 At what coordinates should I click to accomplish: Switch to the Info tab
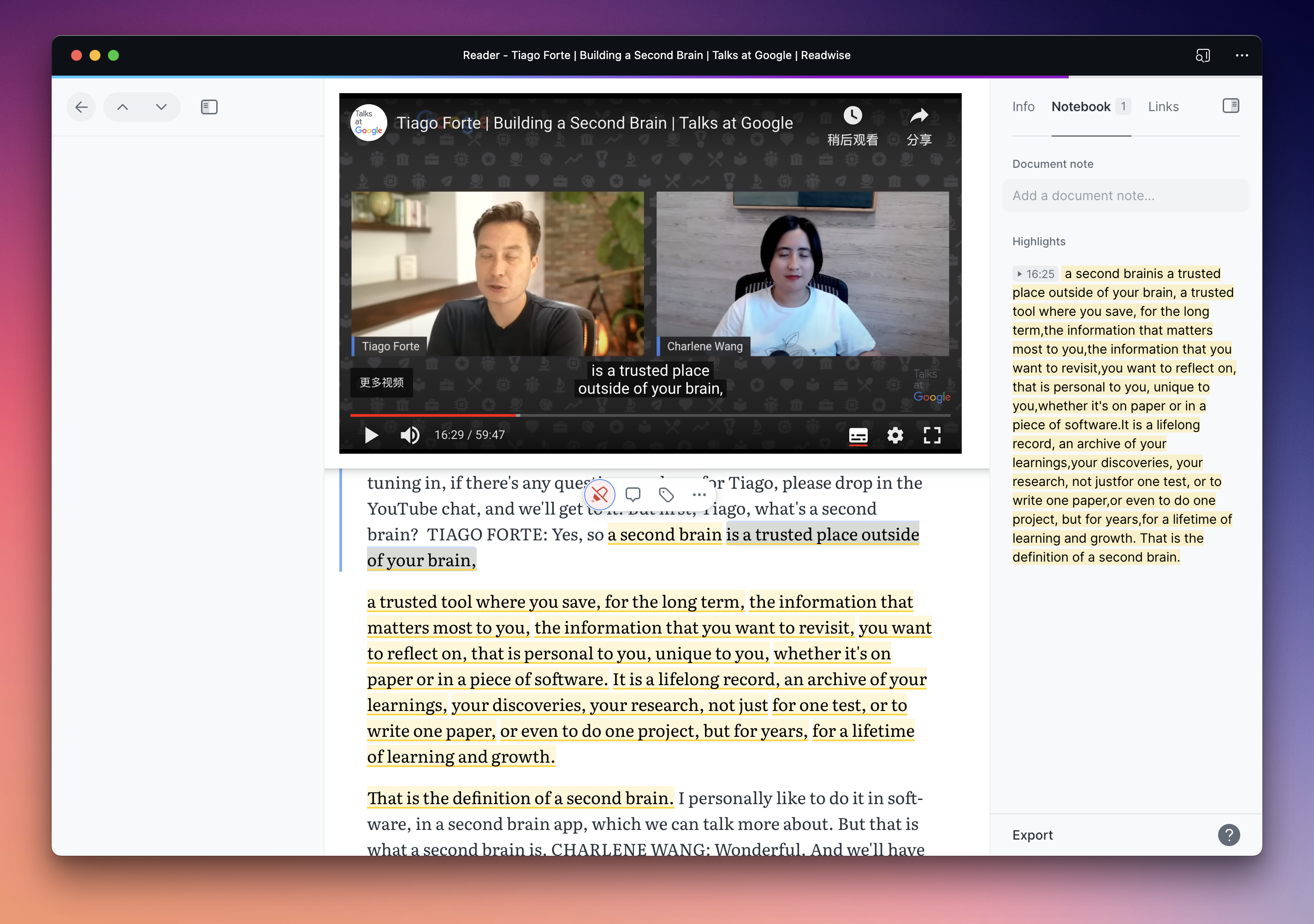(1023, 107)
